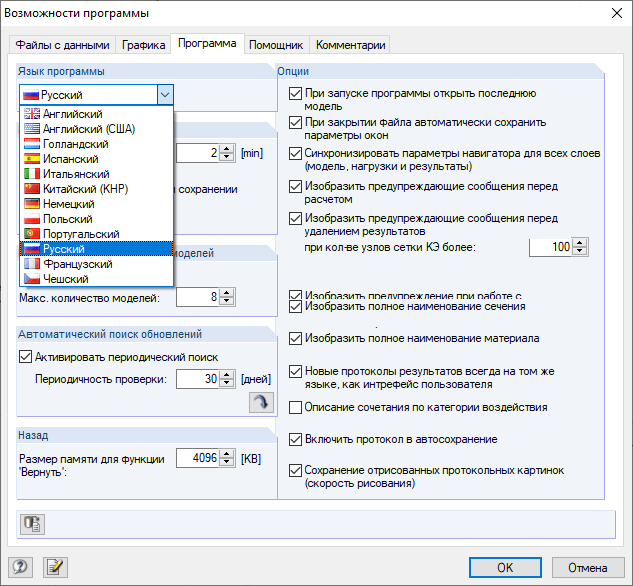Click the edit comment notepad icon
Screen dimensions: 633x586
(55, 567)
